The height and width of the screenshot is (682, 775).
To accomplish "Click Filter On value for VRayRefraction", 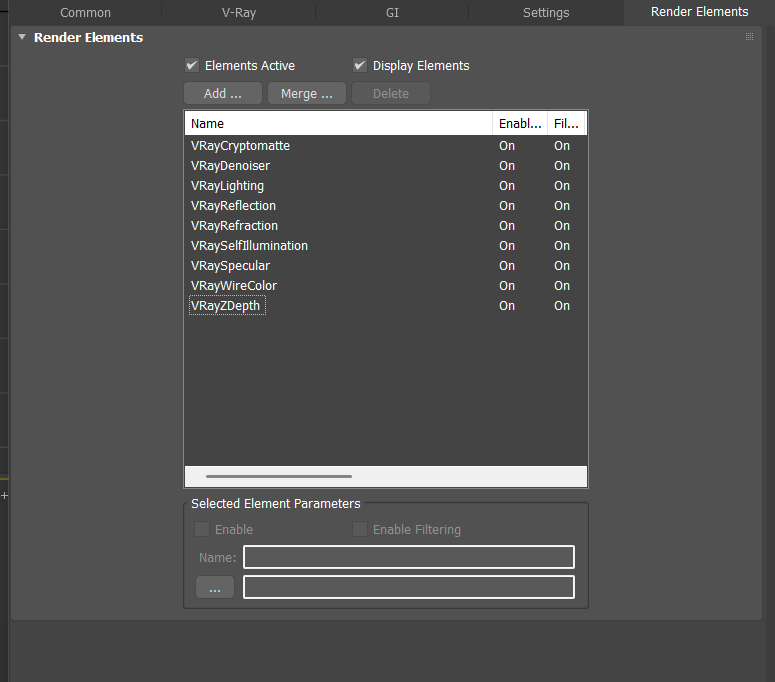I will (561, 226).
